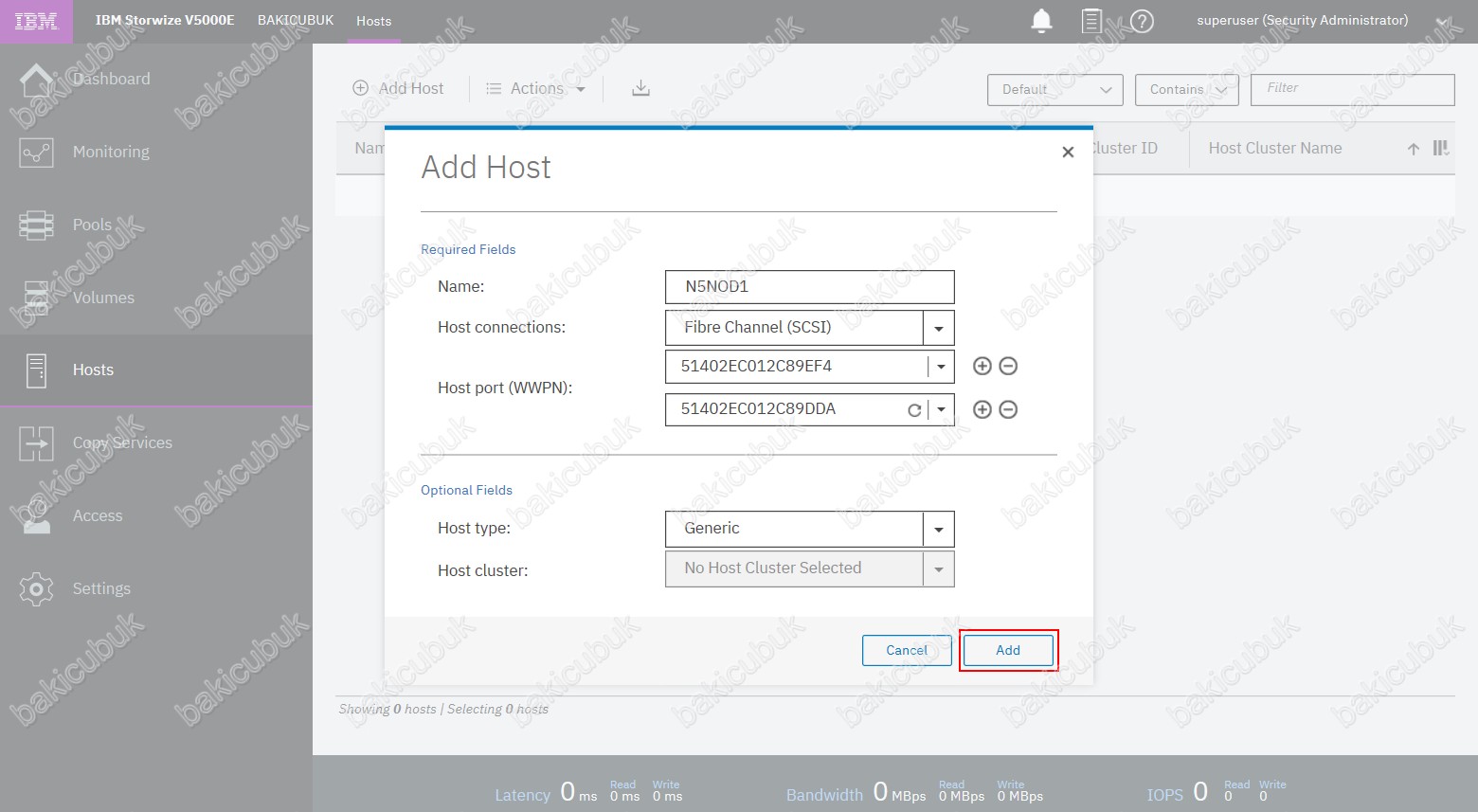Click BAKICUBUK system name
The image size is (1478, 812).
click(x=296, y=20)
